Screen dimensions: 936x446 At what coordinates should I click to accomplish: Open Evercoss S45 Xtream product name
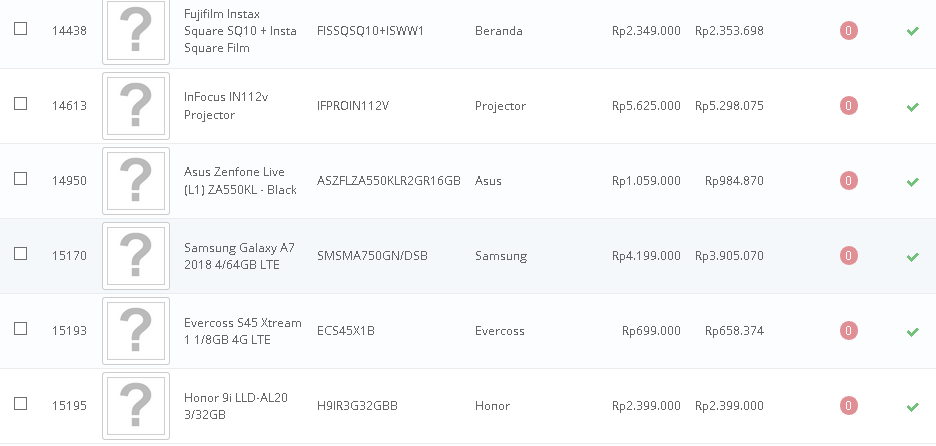coord(242,331)
